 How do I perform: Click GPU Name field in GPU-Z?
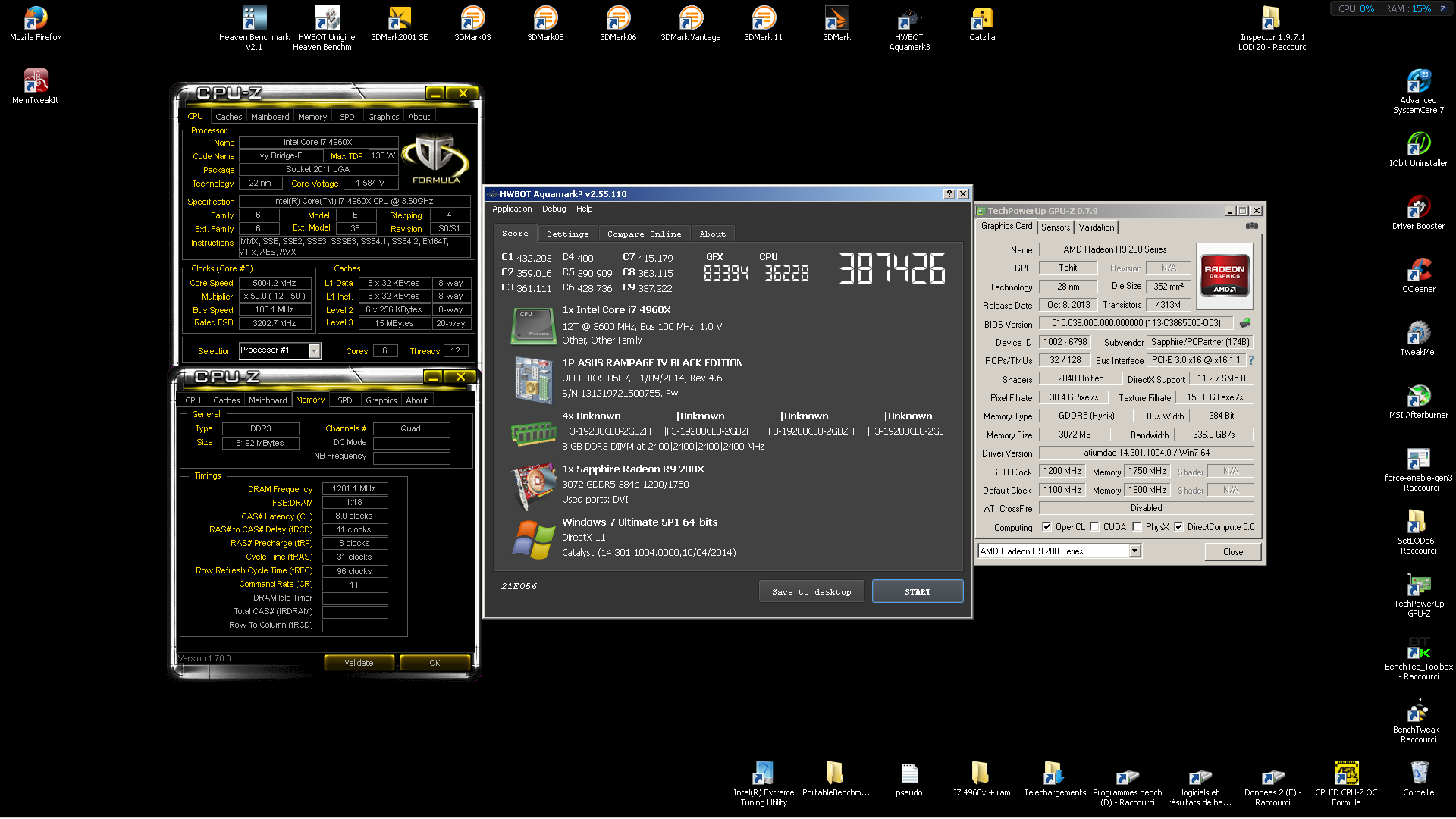(x=1115, y=249)
